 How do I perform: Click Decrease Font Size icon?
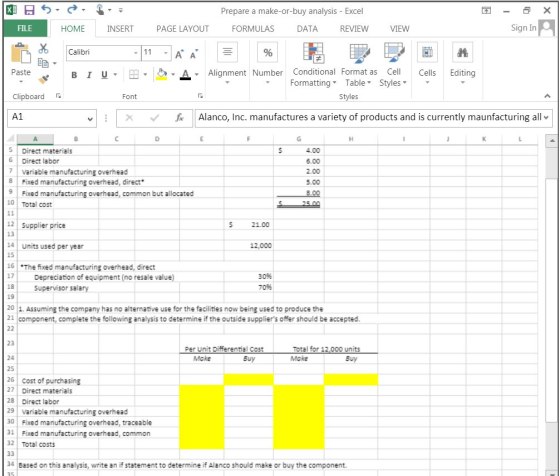pyautogui.click(x=194, y=54)
